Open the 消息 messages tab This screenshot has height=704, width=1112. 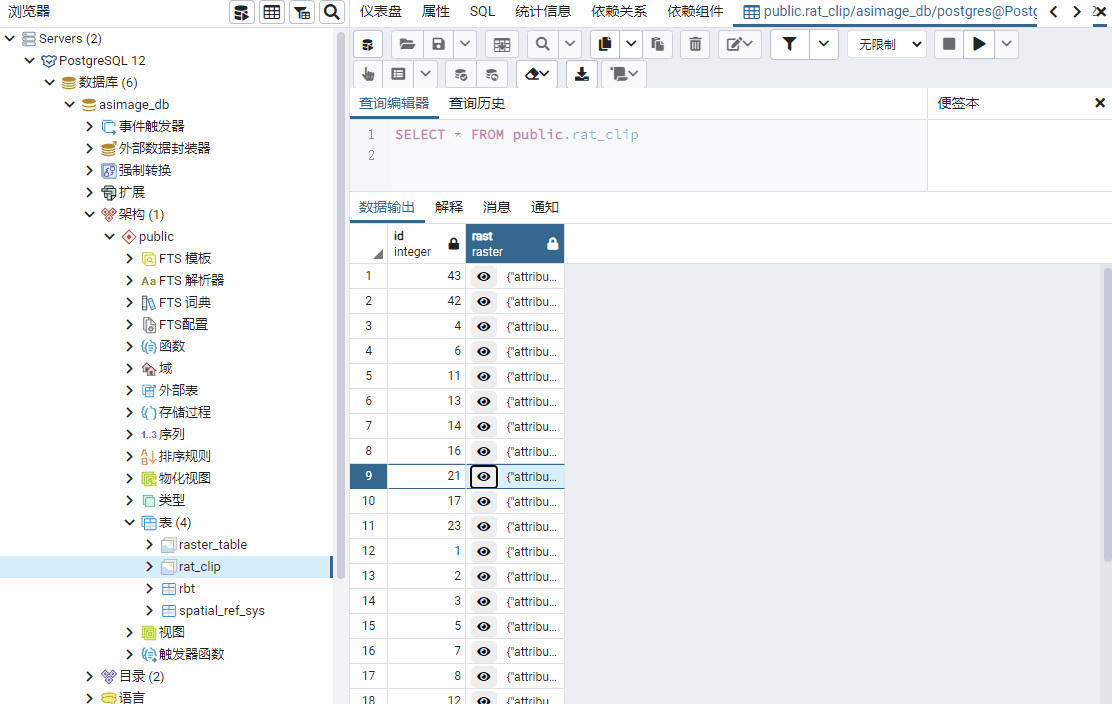[x=496, y=207]
